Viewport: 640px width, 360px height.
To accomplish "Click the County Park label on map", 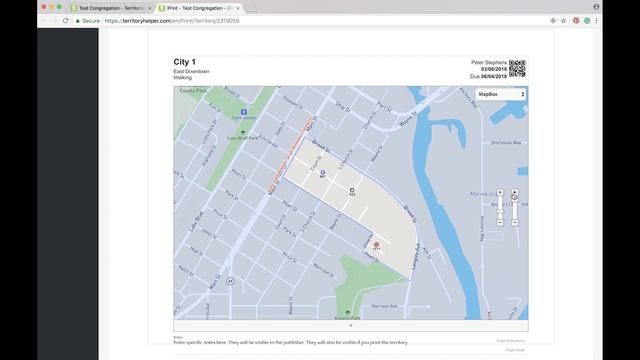I will point(193,91).
